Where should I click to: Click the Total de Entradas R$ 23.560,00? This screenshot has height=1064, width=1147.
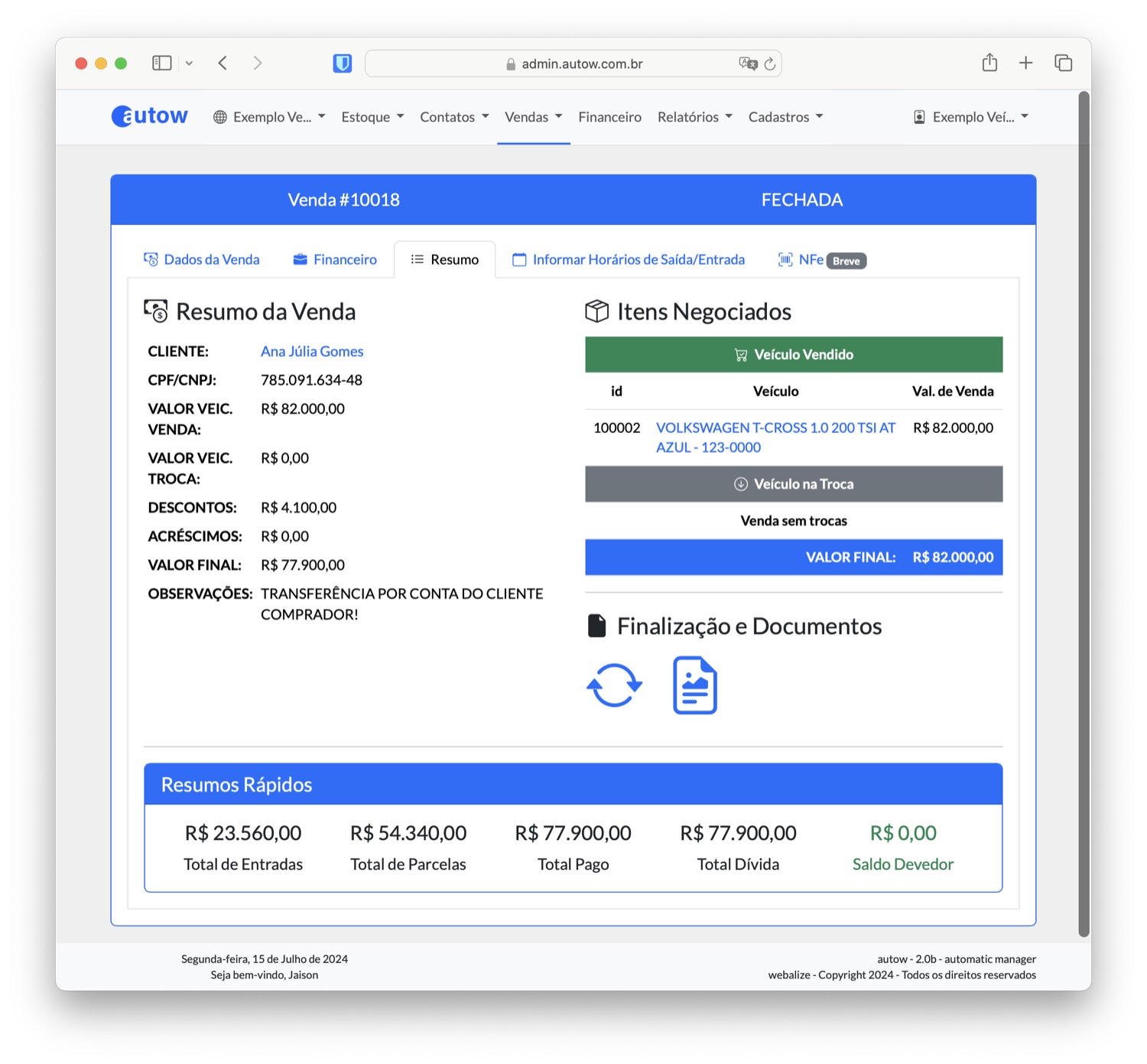(x=243, y=833)
